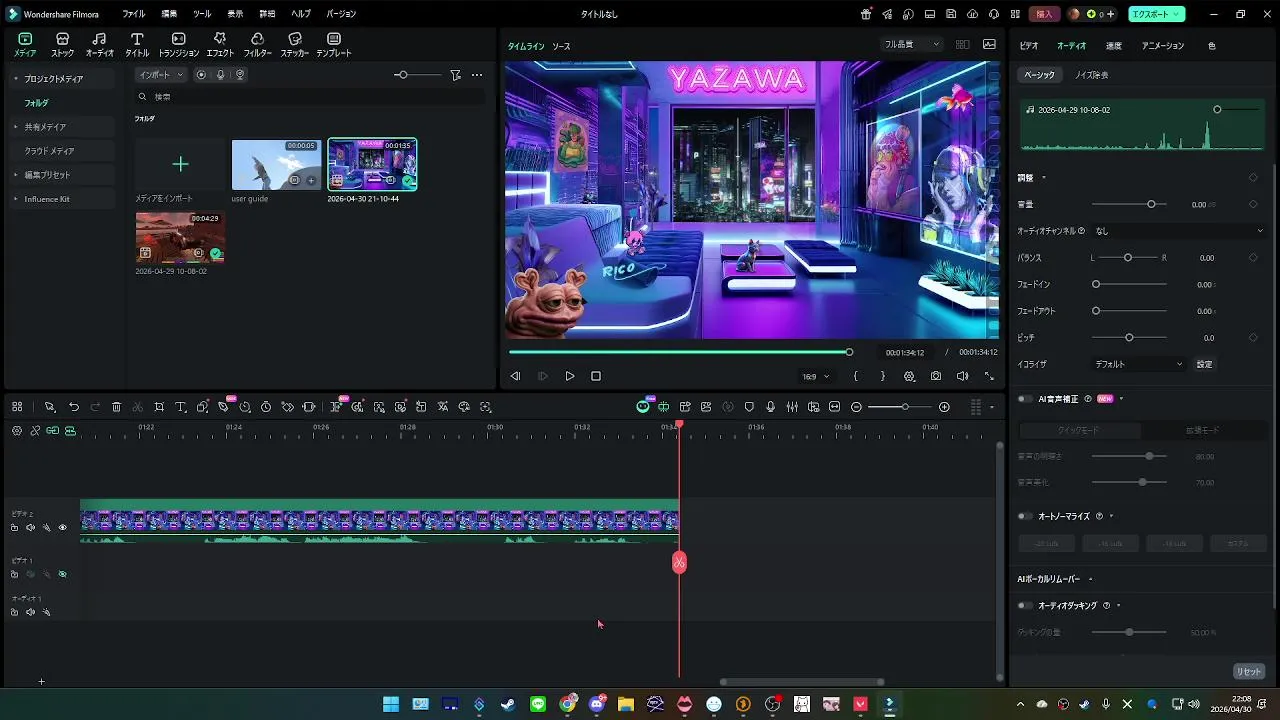This screenshot has height=720, width=1280.
Task: Open the media panel three-dots more menu
Action: 477,75
